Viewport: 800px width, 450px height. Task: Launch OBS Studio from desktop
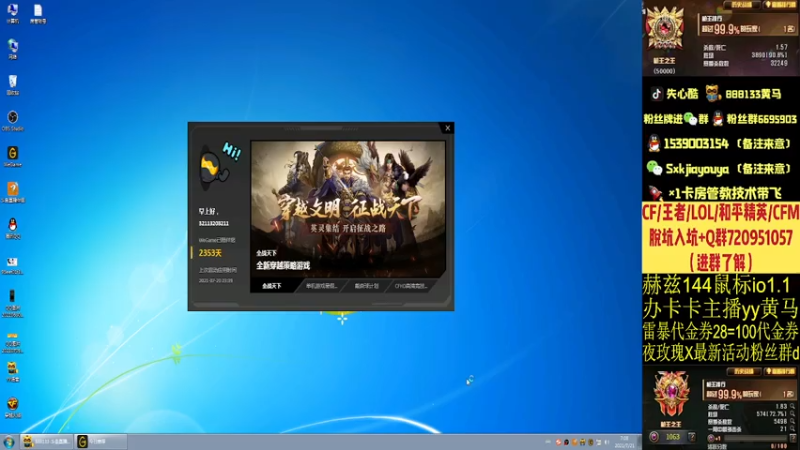tap(13, 119)
